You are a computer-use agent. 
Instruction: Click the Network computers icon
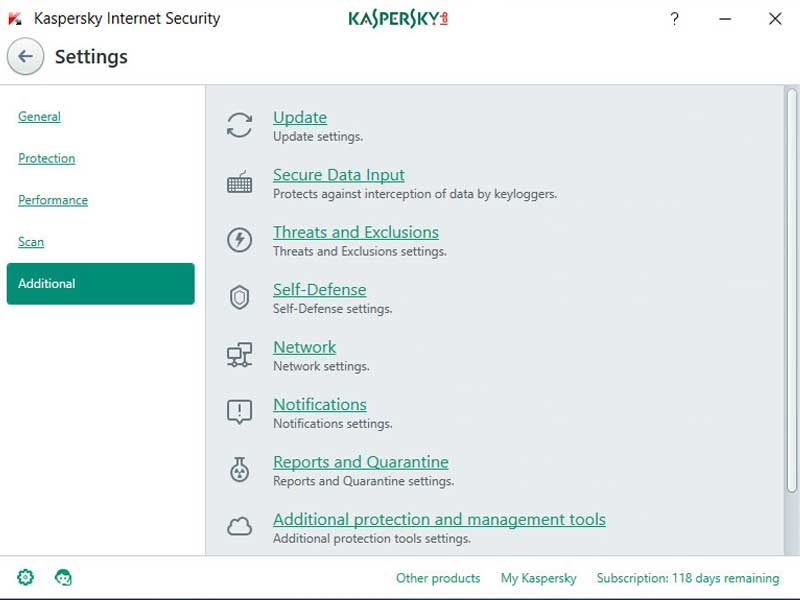[x=239, y=355]
